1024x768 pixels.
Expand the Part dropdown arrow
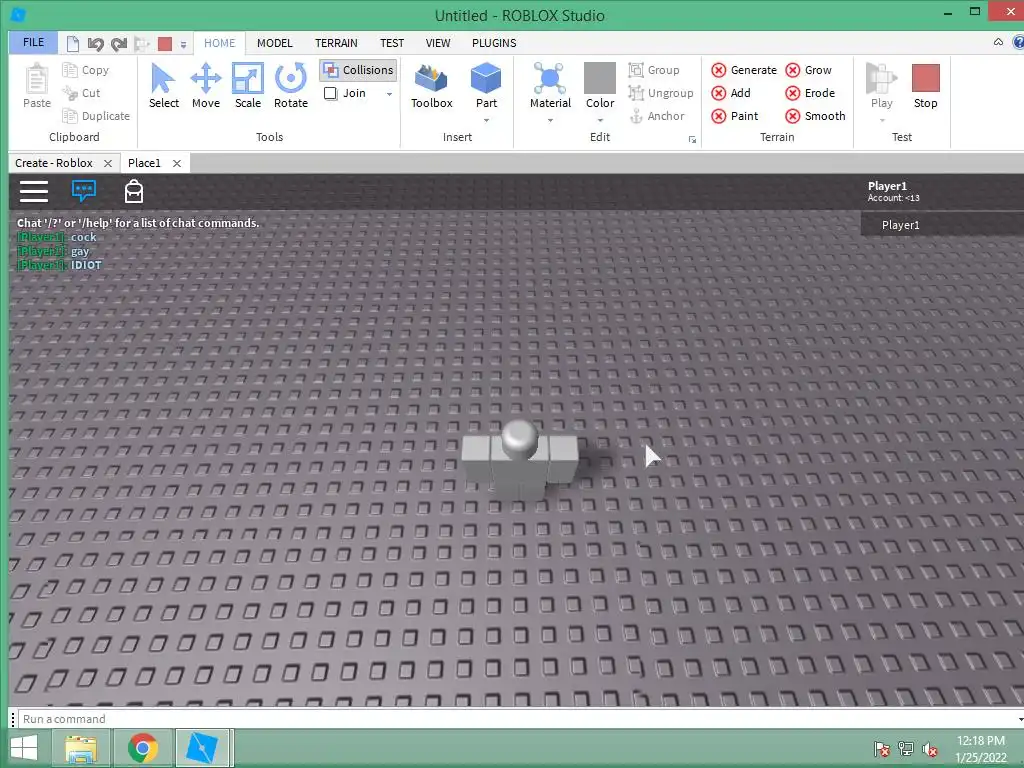pyautogui.click(x=486, y=120)
